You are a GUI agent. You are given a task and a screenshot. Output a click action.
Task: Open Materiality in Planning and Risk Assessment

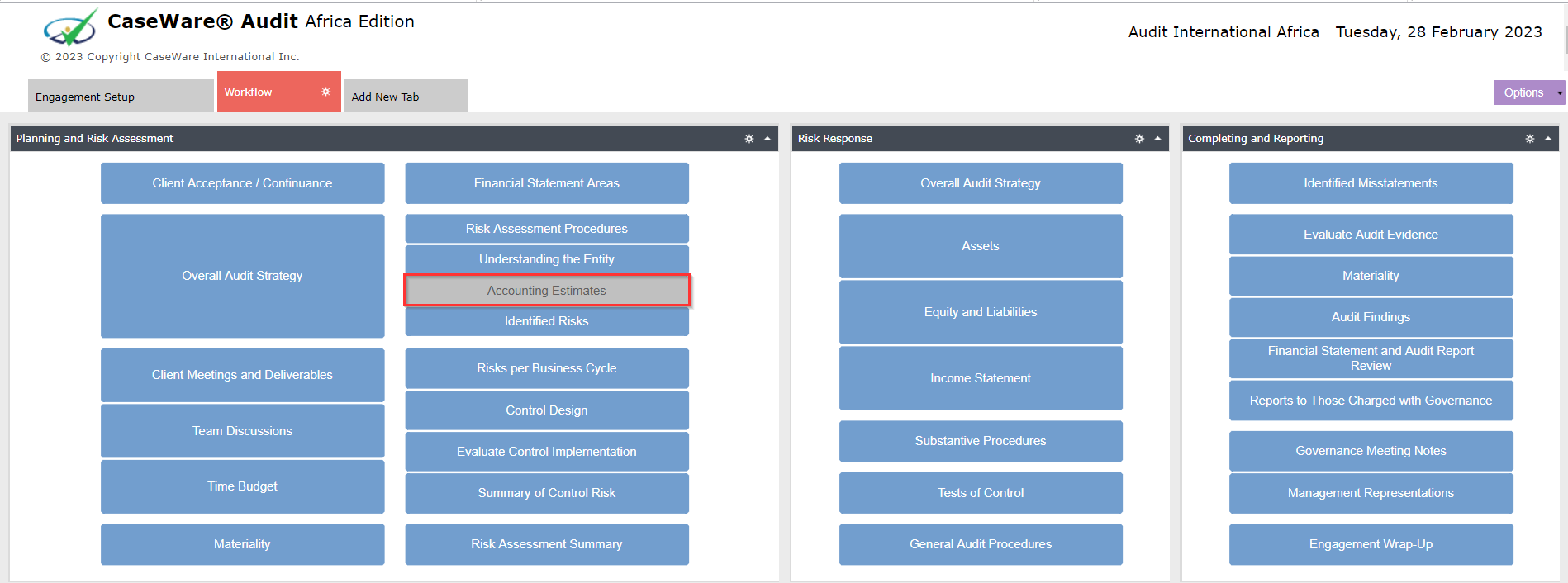coord(243,544)
